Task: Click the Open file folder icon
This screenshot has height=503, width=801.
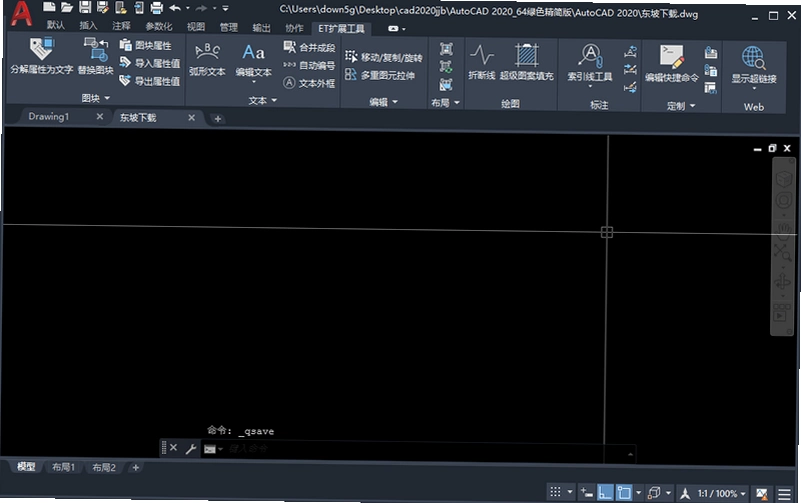Action: (66, 7)
